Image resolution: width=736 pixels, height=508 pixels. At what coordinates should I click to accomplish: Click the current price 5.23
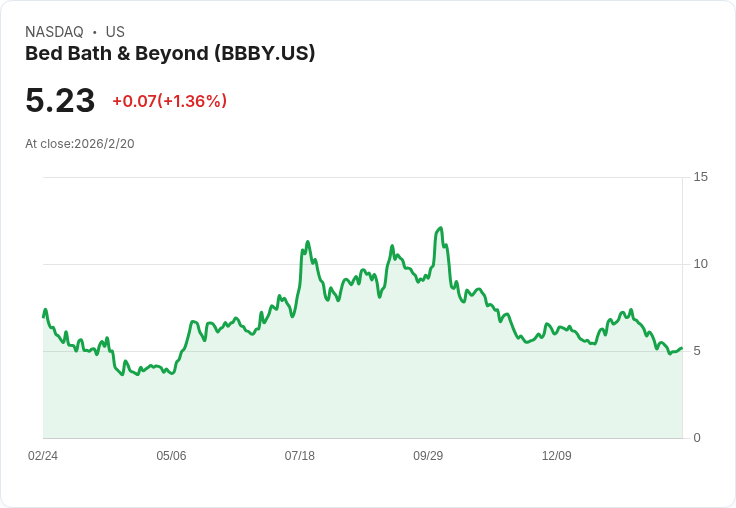pos(60,100)
